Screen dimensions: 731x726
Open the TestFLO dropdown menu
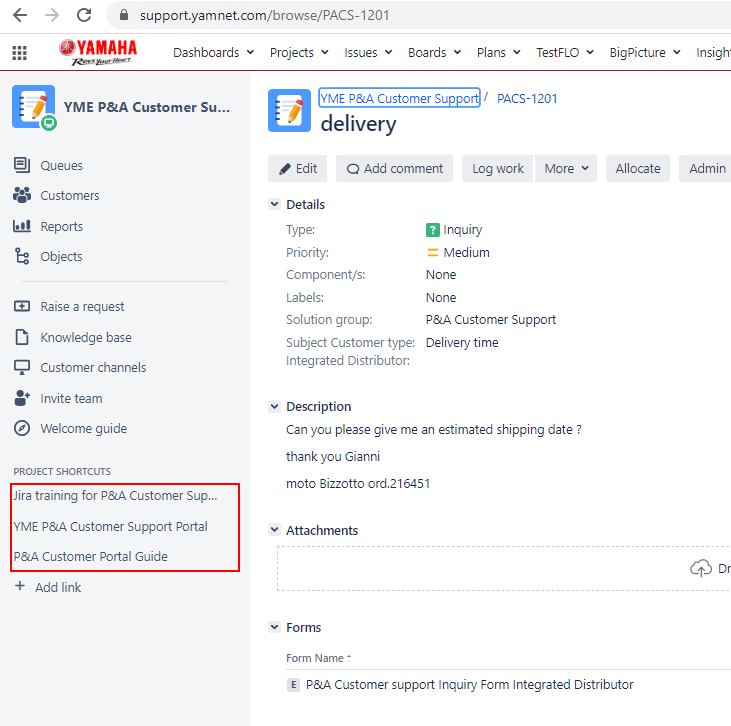565,52
